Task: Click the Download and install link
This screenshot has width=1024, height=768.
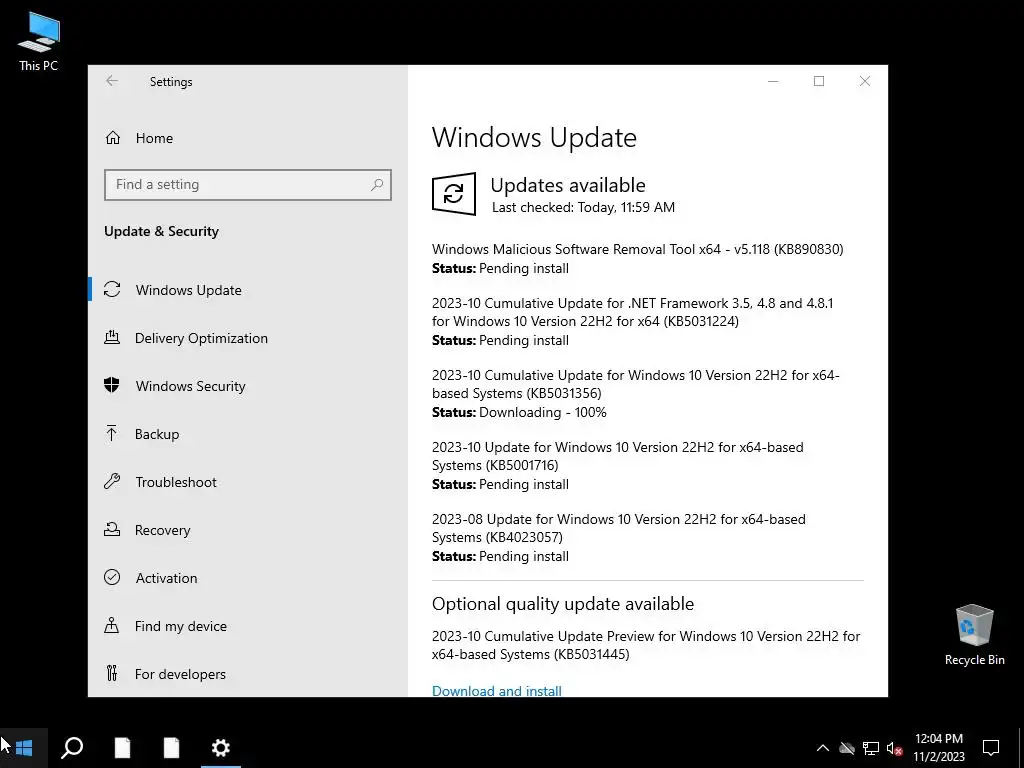Action: tap(496, 691)
